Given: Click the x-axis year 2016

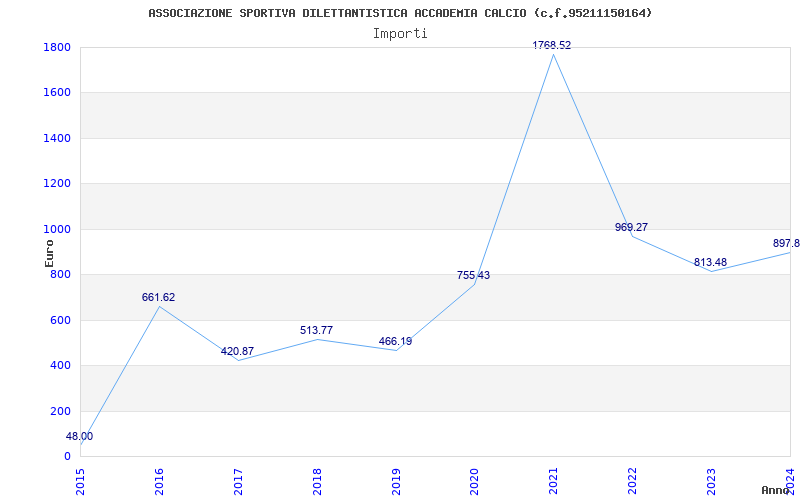Looking at the screenshot, I should tap(160, 481).
